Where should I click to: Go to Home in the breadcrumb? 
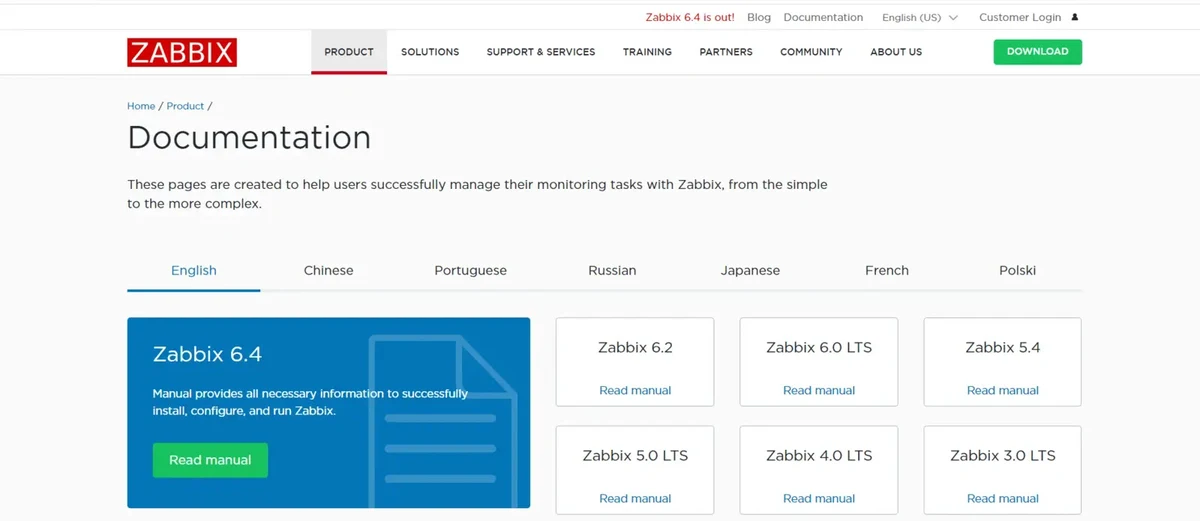(141, 106)
